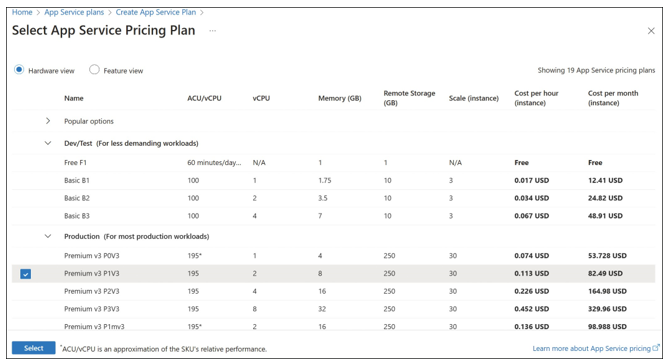
Task: Select the Premium v3 P2V3 plan
Action: point(334,291)
